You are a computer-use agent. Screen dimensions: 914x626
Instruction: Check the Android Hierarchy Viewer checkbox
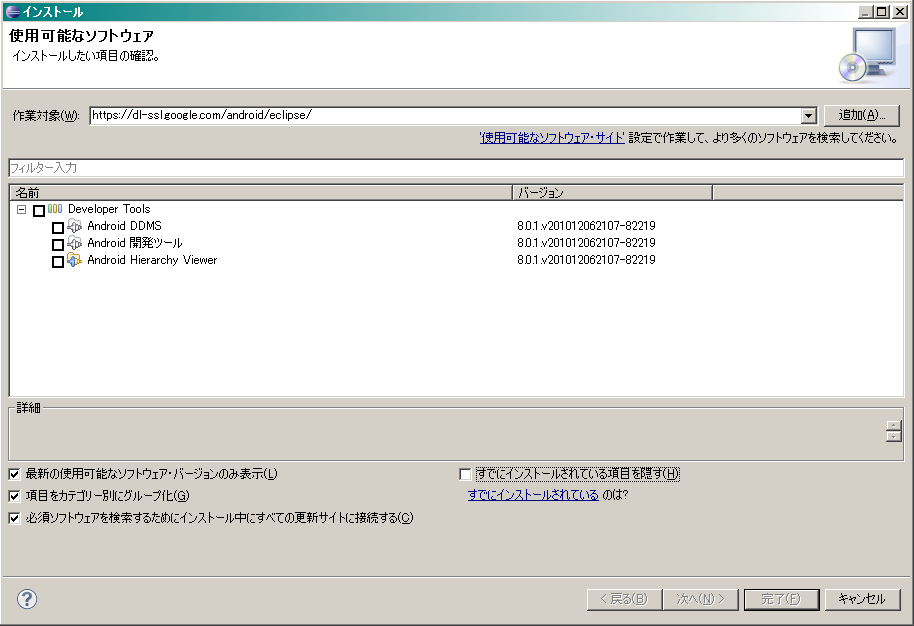pyautogui.click(x=58, y=262)
